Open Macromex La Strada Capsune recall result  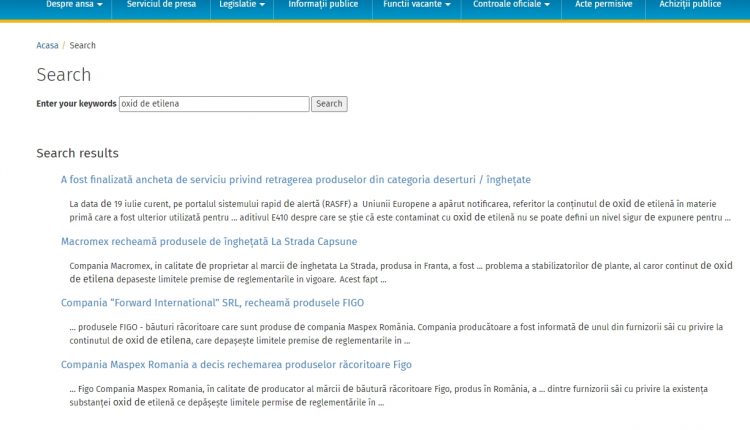209,242
